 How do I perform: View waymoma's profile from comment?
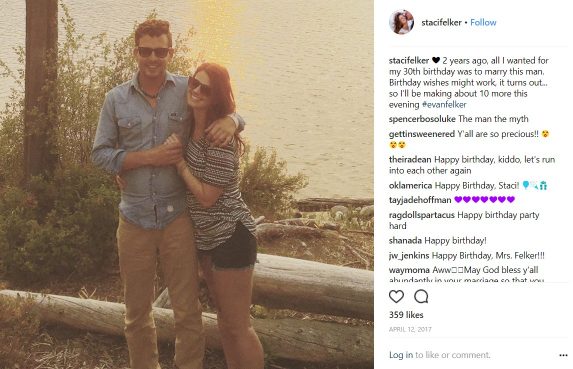tap(409, 270)
